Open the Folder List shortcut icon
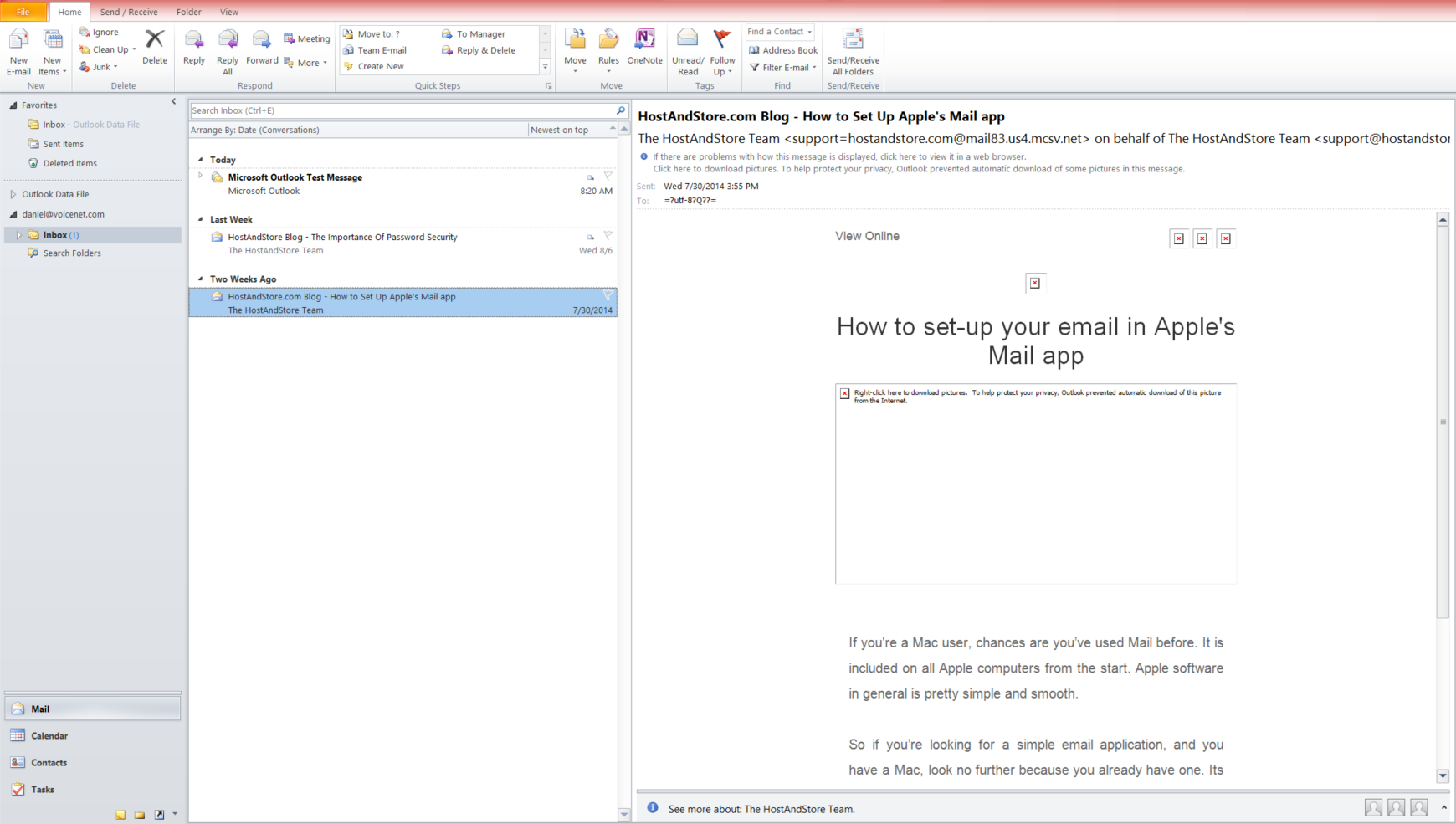Viewport: 1456px width, 824px height. click(140, 814)
